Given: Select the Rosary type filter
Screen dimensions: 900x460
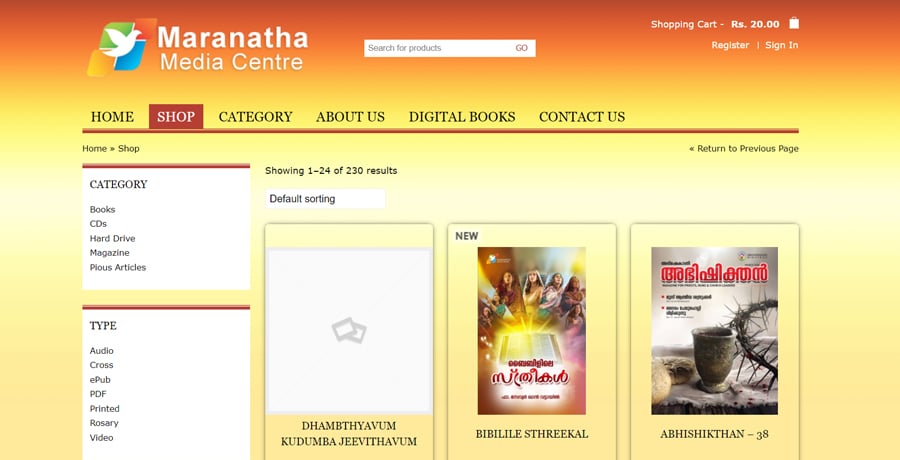Looking at the screenshot, I should (104, 423).
